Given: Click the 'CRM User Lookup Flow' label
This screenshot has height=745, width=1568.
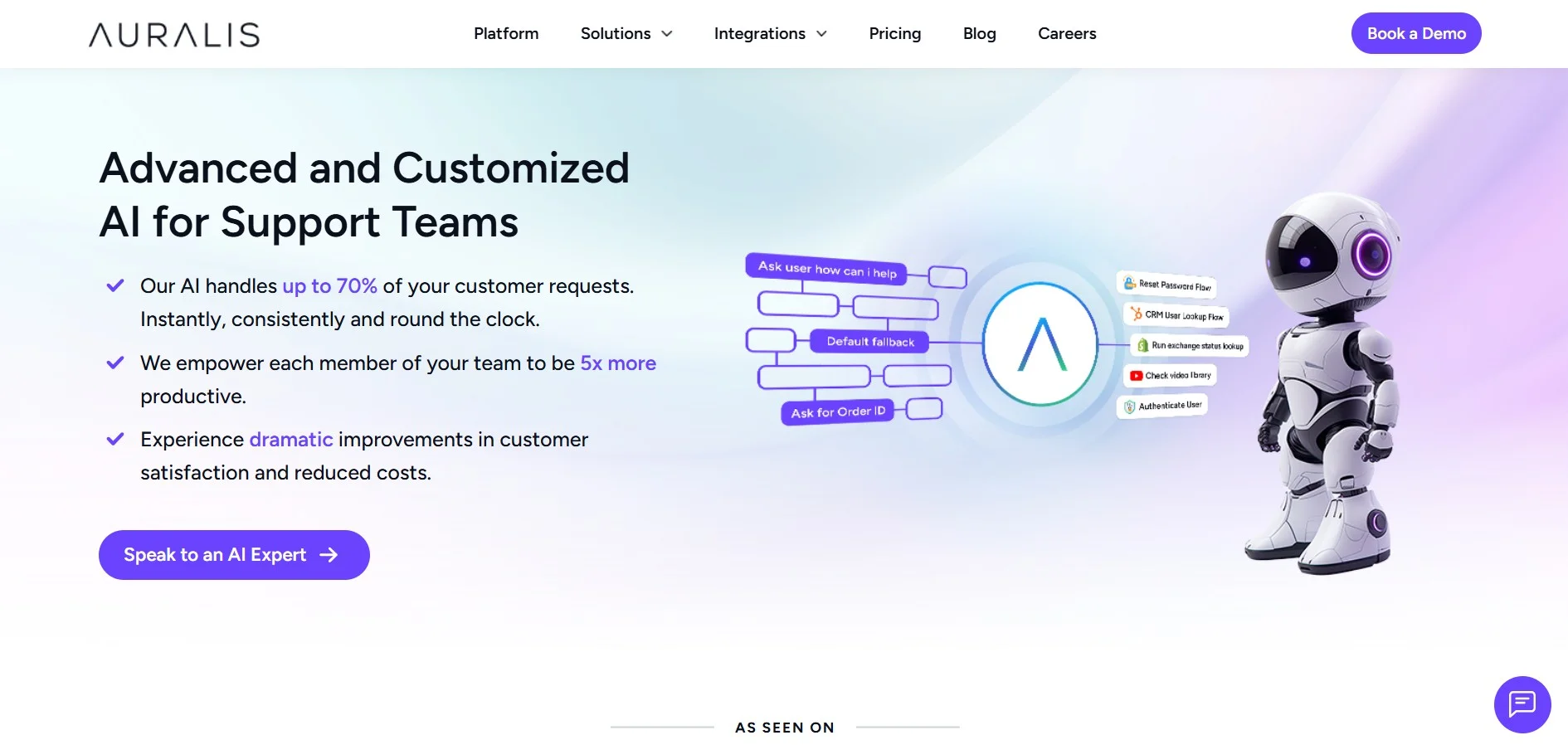Looking at the screenshot, I should coord(1184,316).
